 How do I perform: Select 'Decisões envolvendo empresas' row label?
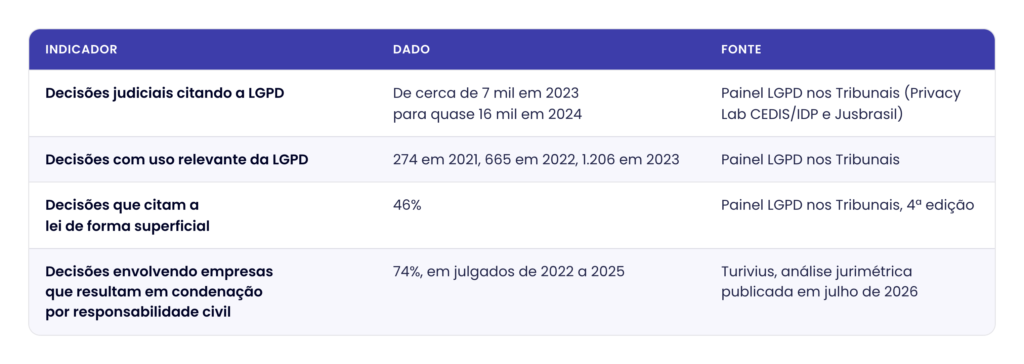coord(159,271)
